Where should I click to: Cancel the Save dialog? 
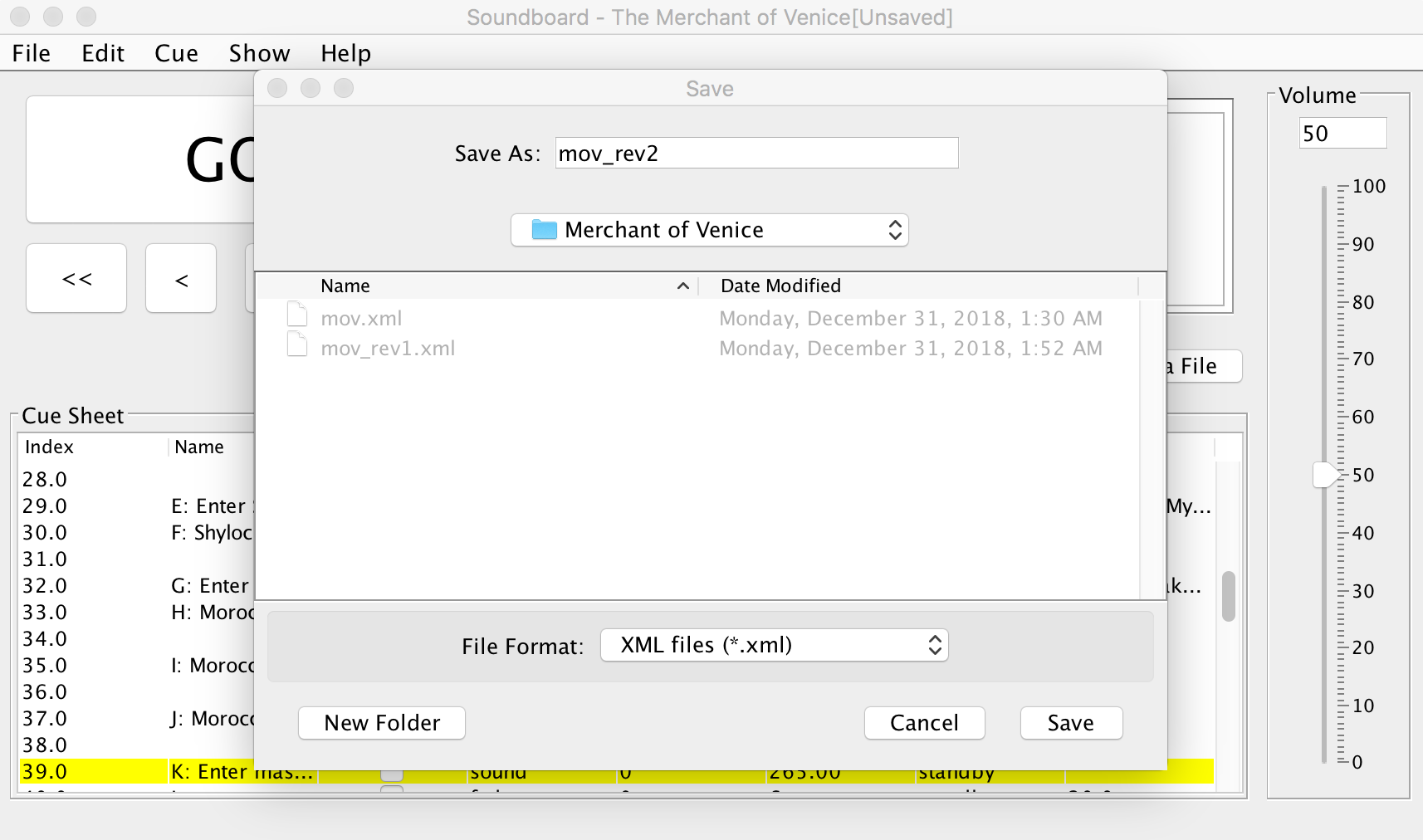(x=924, y=723)
